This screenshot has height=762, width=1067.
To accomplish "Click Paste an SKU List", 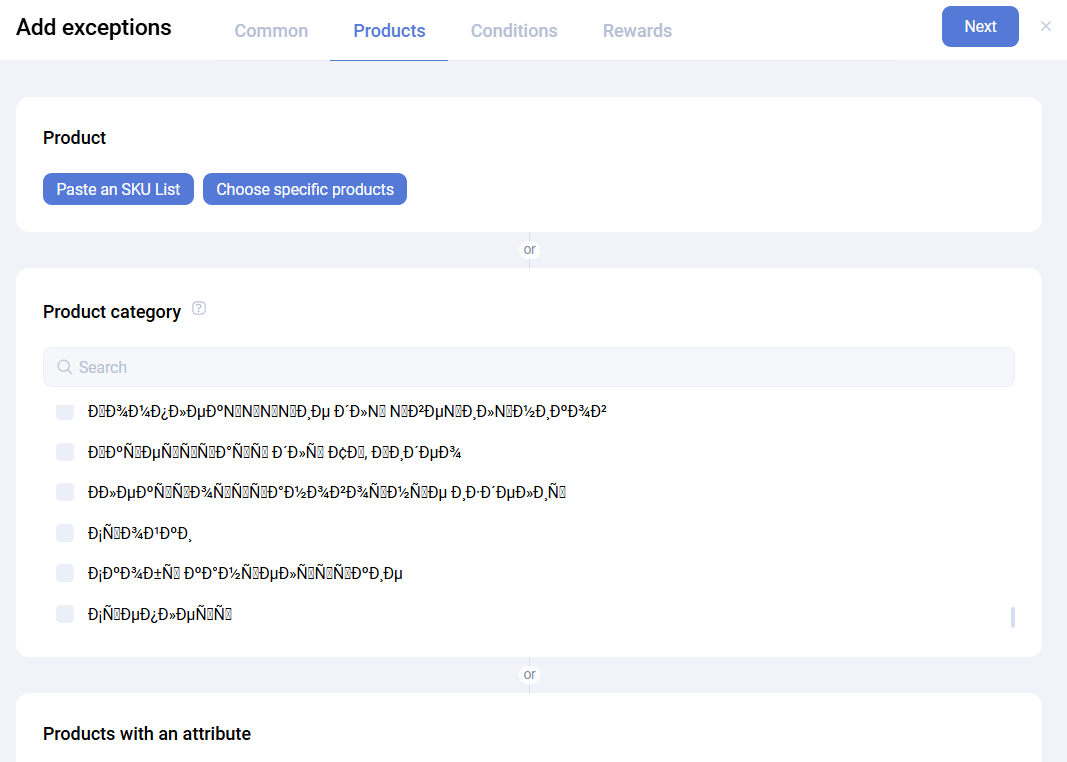I will [118, 189].
